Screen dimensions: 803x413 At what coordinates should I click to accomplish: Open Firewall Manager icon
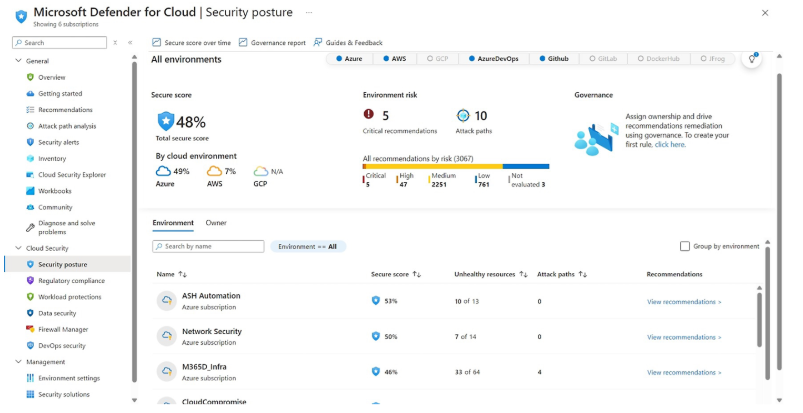point(30,329)
